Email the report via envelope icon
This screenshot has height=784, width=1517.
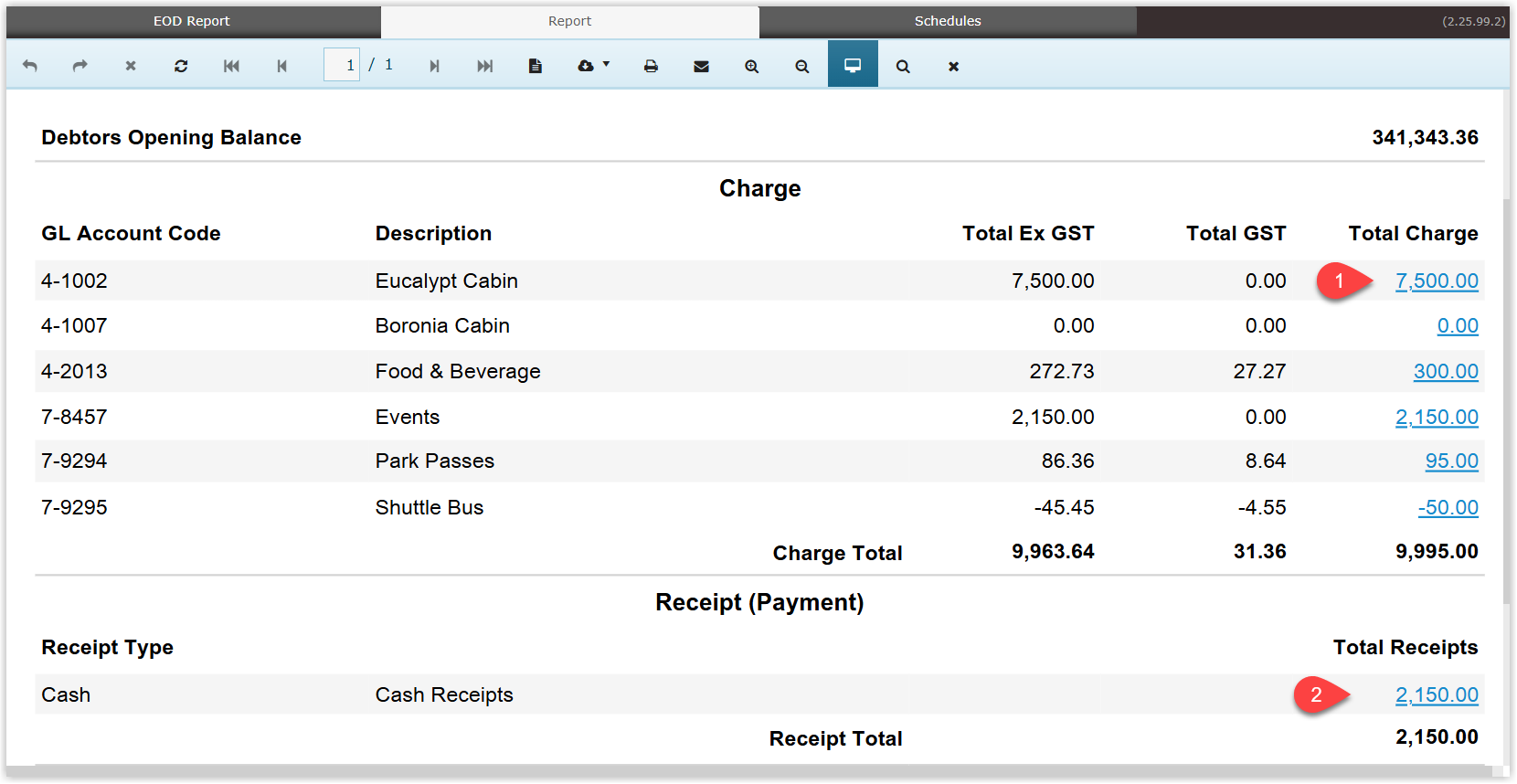click(x=701, y=66)
